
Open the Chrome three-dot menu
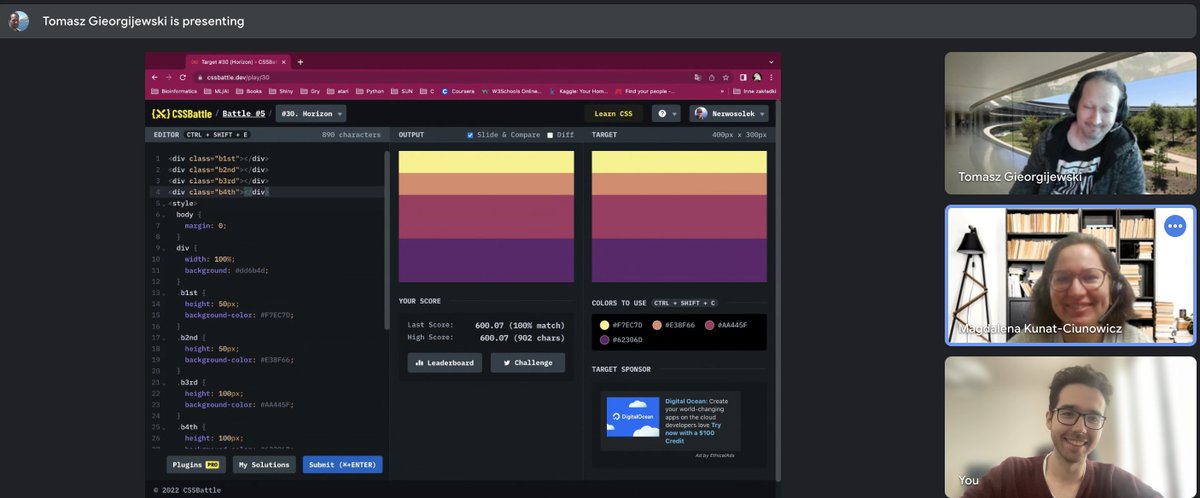771,77
